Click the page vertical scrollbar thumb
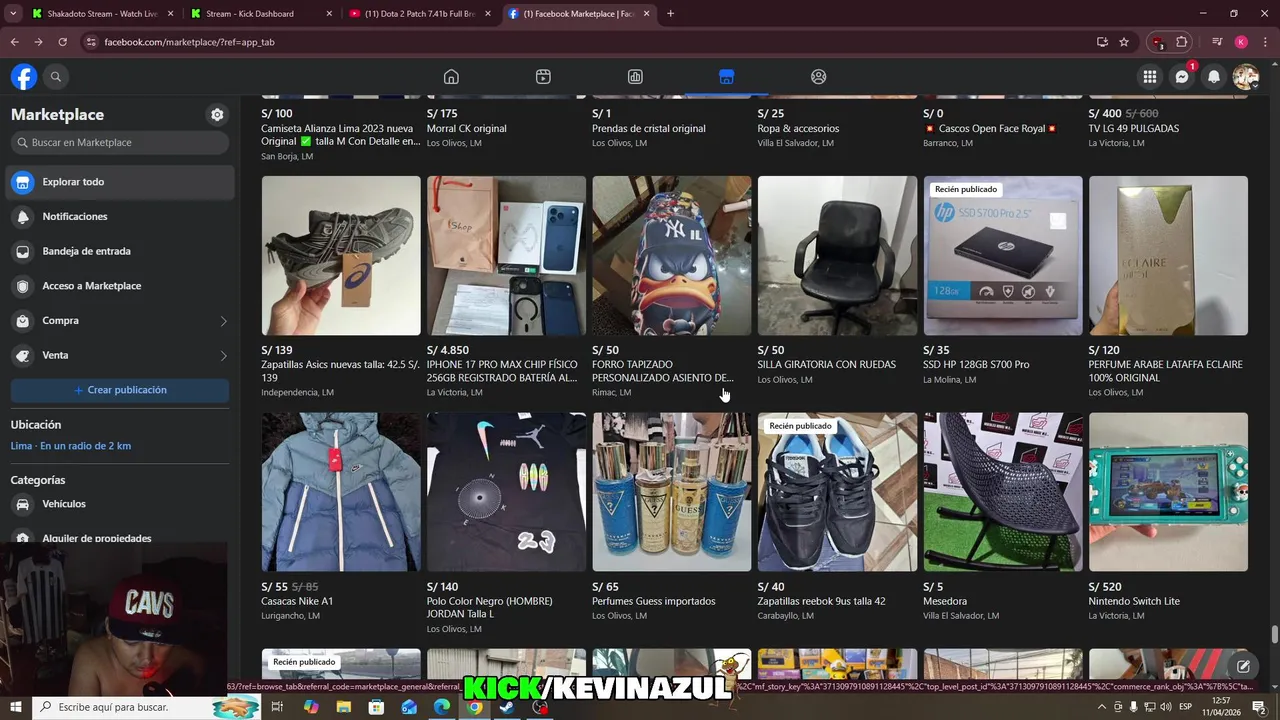The width and height of the screenshot is (1280, 720). click(1274, 635)
